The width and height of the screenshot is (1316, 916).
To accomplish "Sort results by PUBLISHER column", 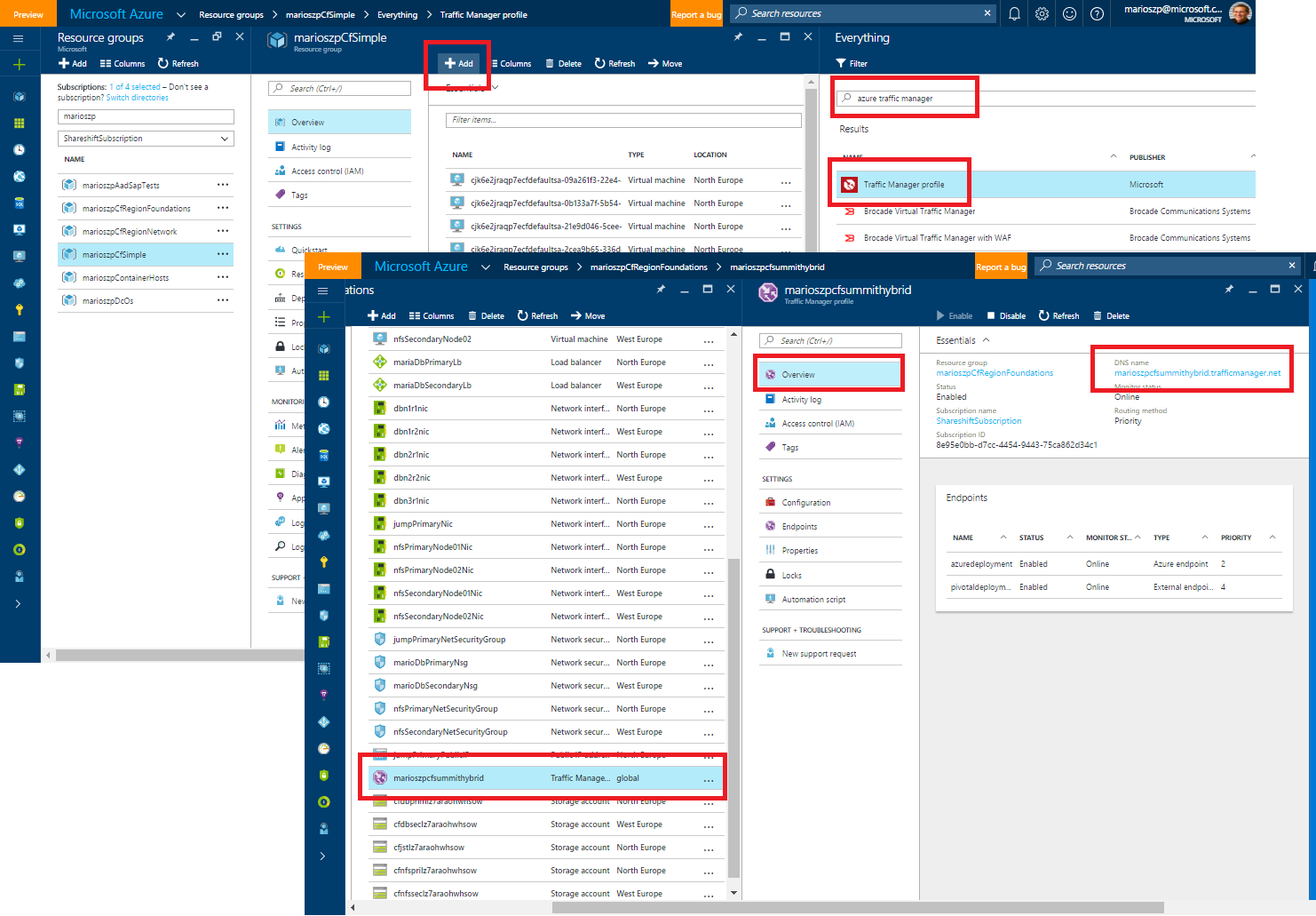I will 1147,157.
